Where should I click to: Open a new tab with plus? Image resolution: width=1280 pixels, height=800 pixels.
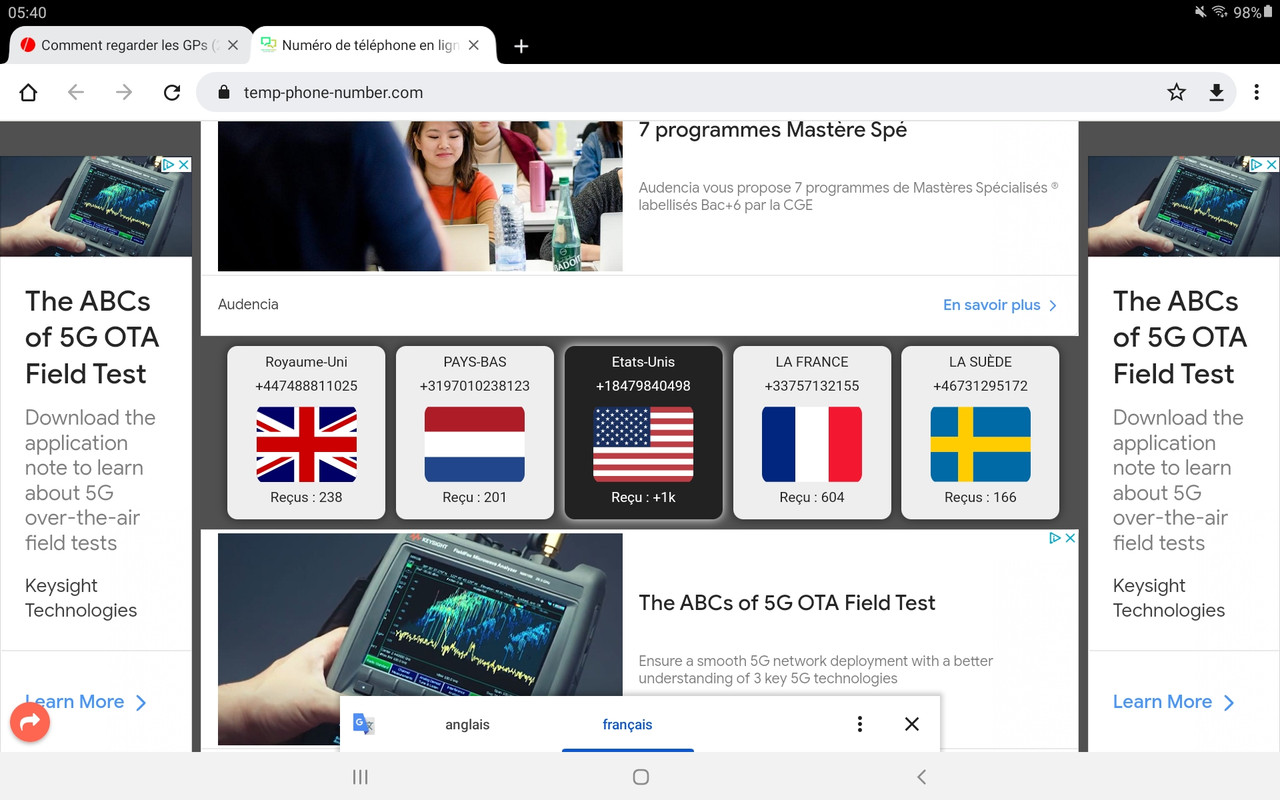click(x=521, y=46)
